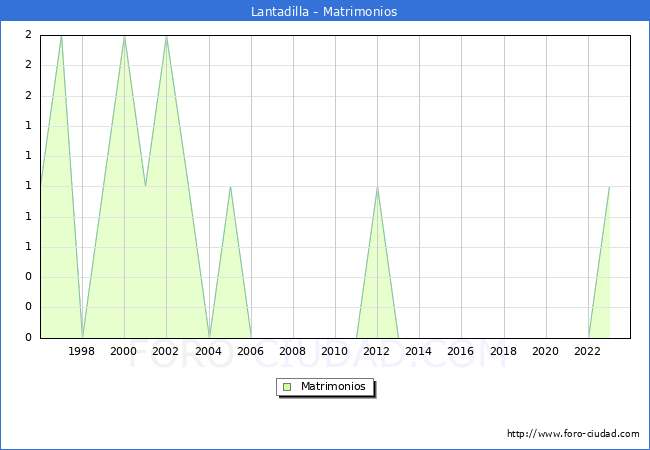Select the 2006 x-axis year label
650x450 pixels.
[x=250, y=352]
